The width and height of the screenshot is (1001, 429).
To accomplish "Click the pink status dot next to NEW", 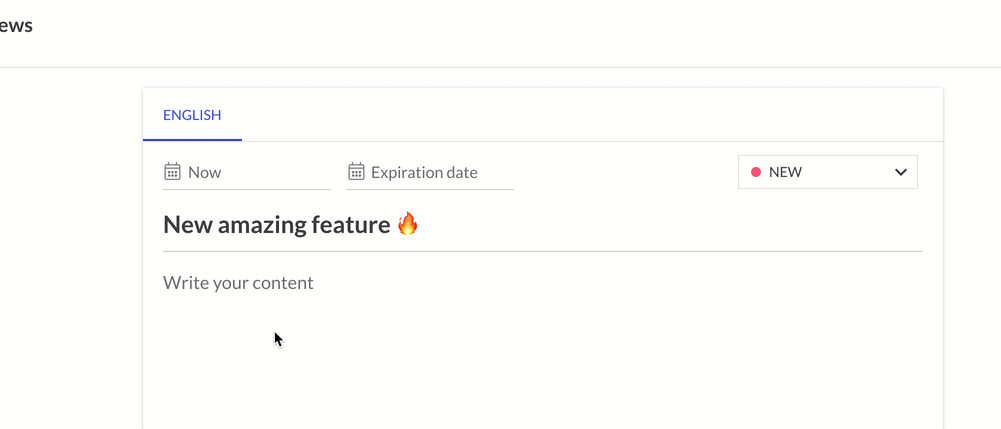I will click(x=756, y=172).
